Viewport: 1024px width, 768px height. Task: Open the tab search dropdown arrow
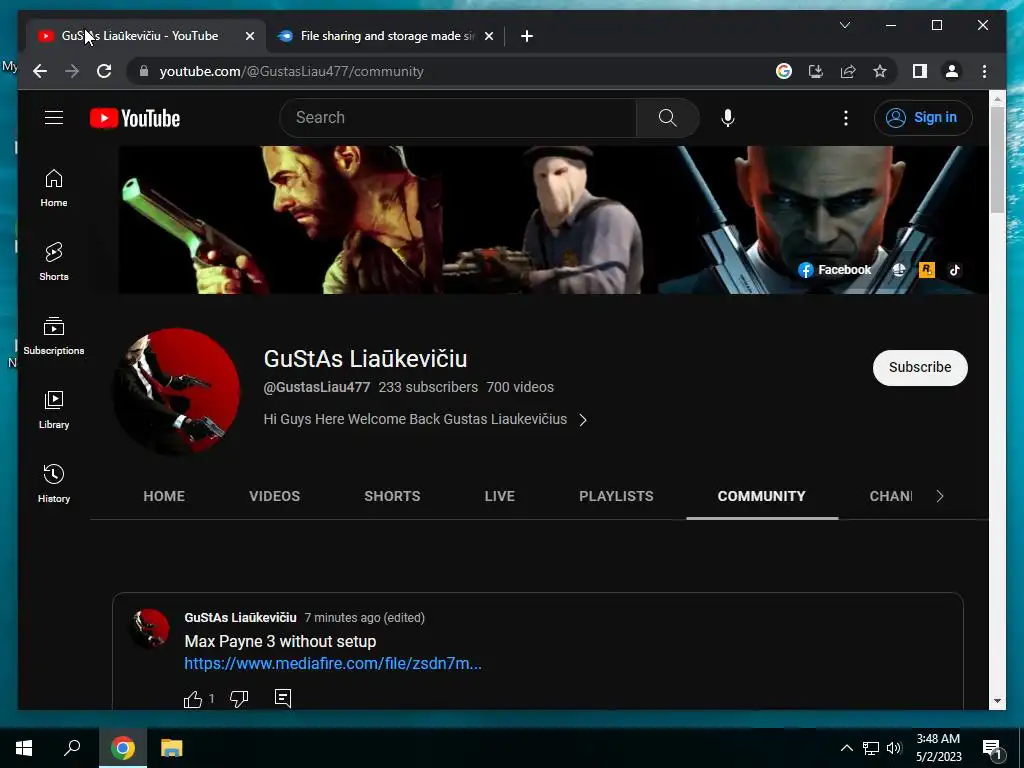tap(844, 25)
